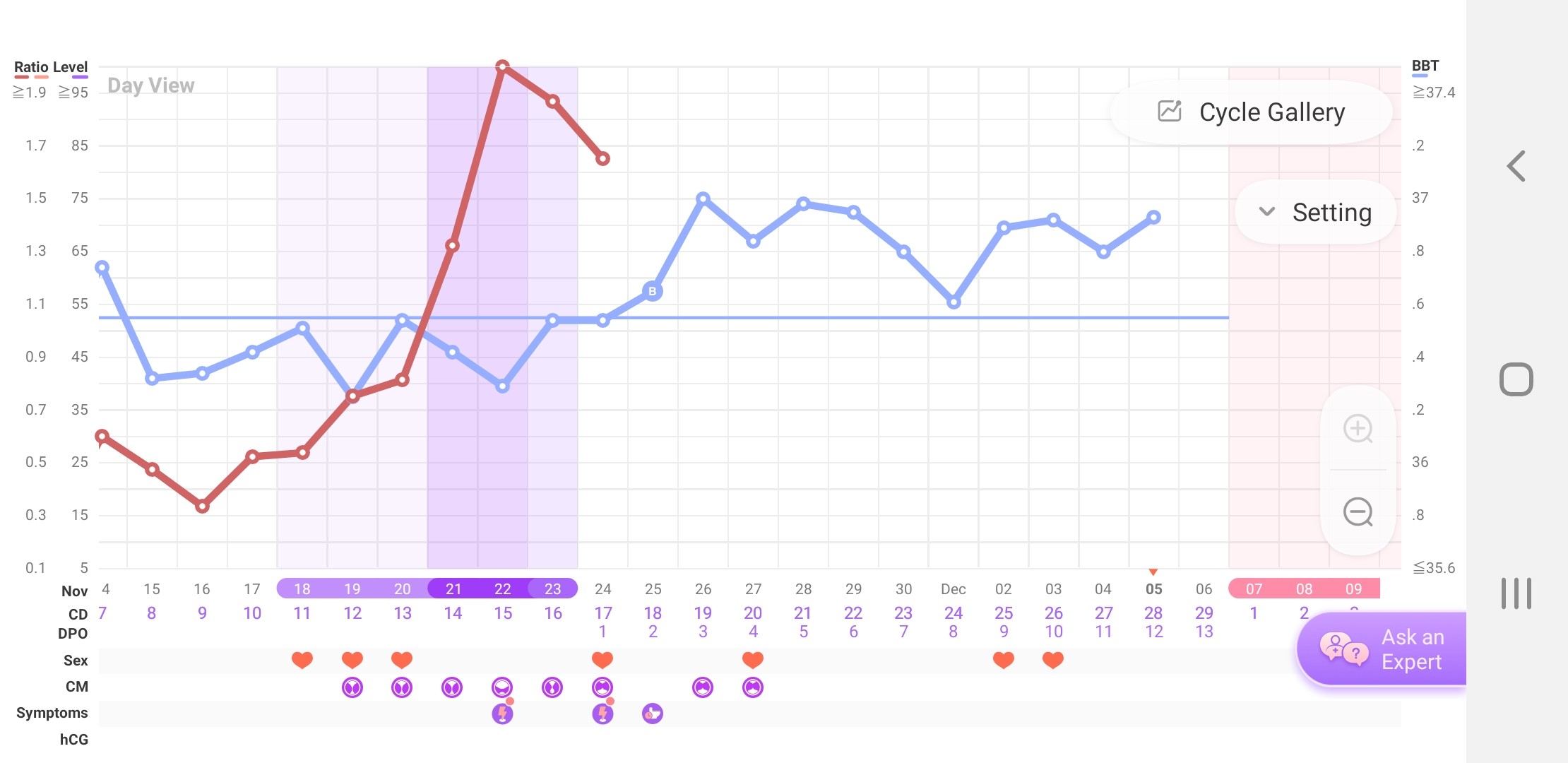
Task: Select predicted period day 07
Action: (x=1254, y=588)
